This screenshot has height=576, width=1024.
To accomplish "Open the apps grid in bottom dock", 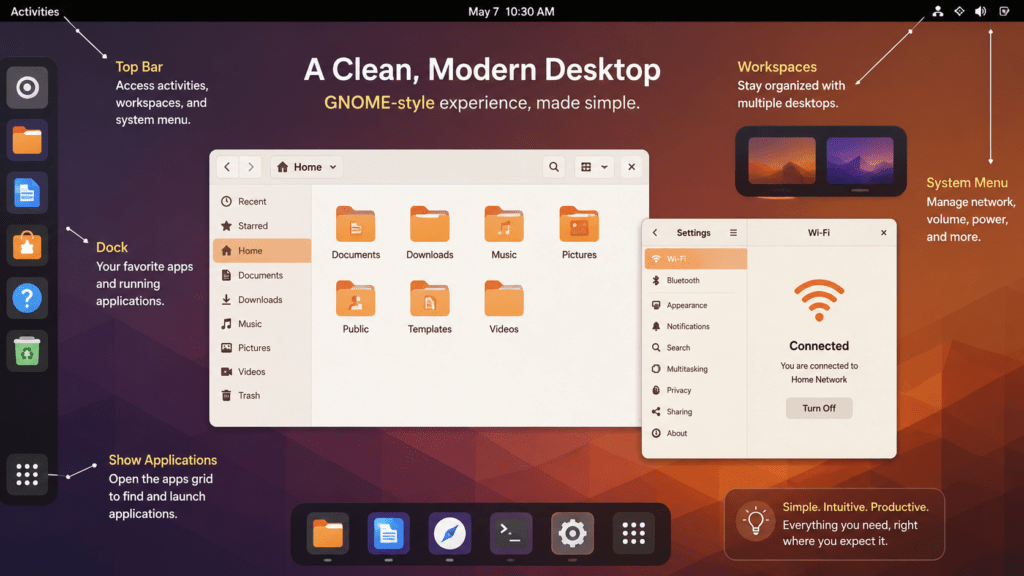I will tap(633, 534).
